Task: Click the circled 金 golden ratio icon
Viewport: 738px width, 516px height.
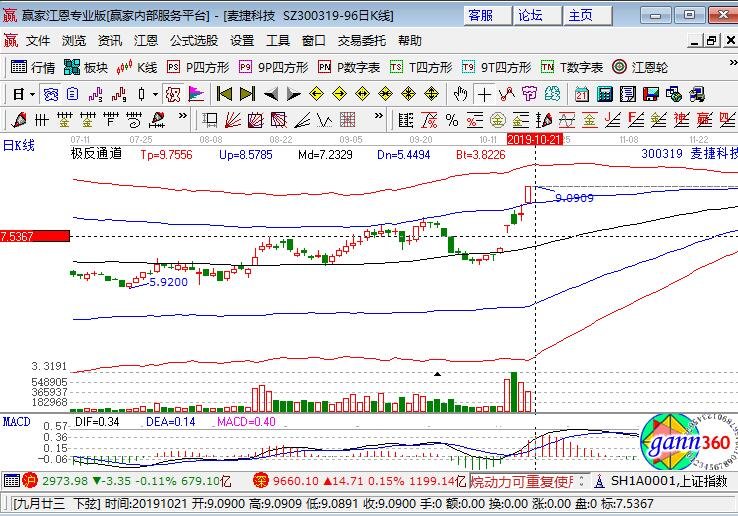Action: [497, 121]
